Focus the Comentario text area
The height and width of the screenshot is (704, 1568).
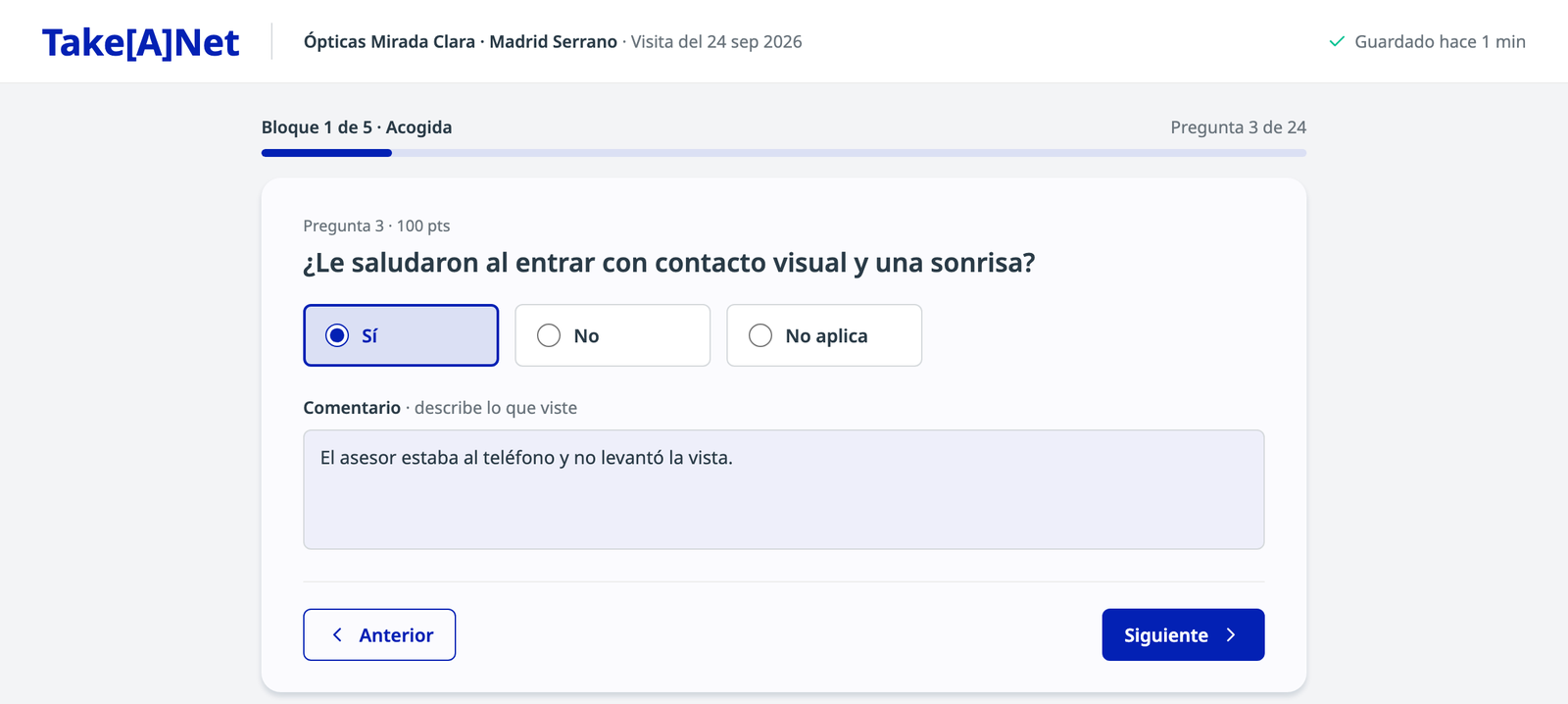pyautogui.click(x=784, y=489)
